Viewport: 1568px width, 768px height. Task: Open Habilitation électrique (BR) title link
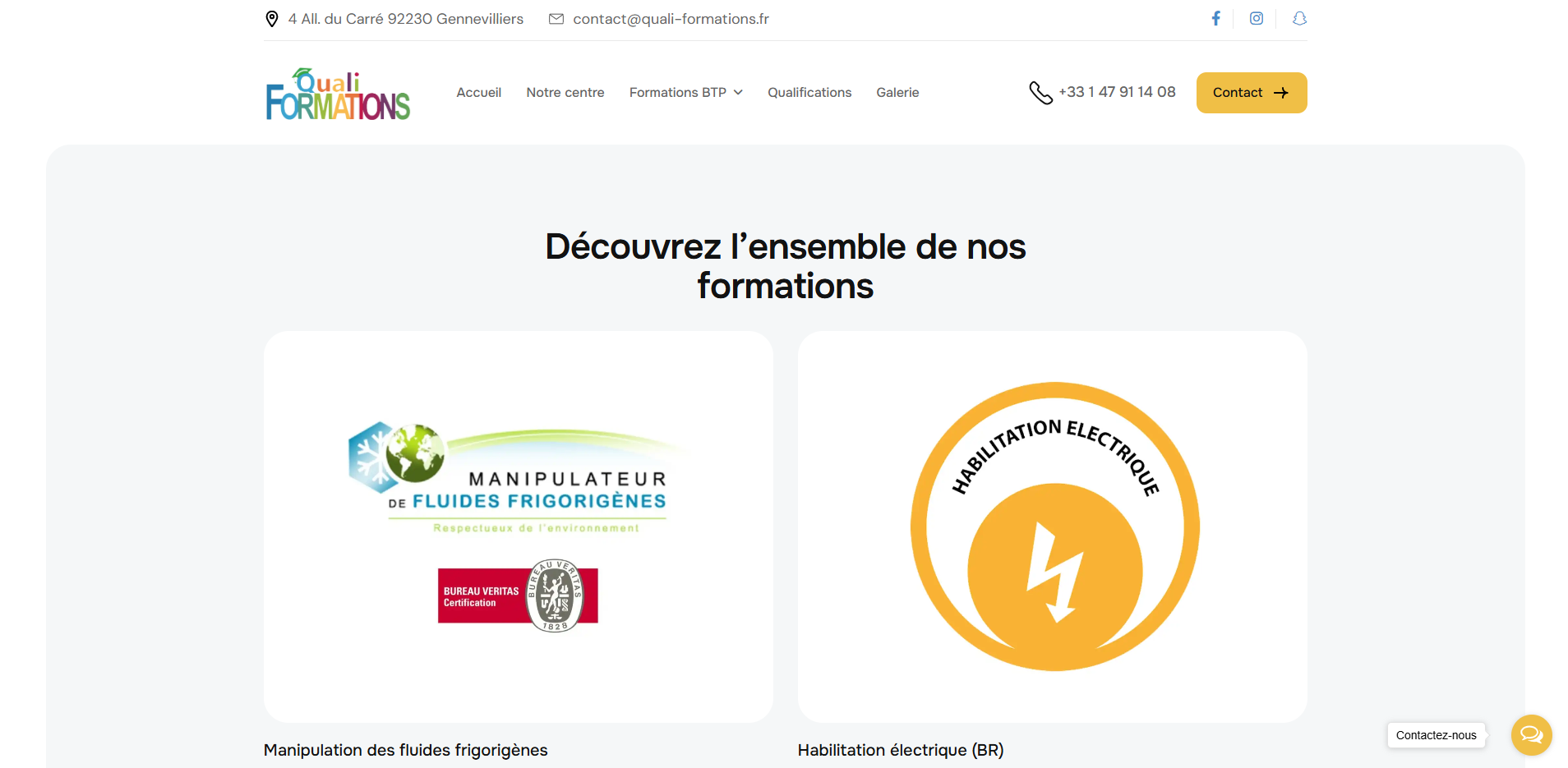(x=901, y=750)
